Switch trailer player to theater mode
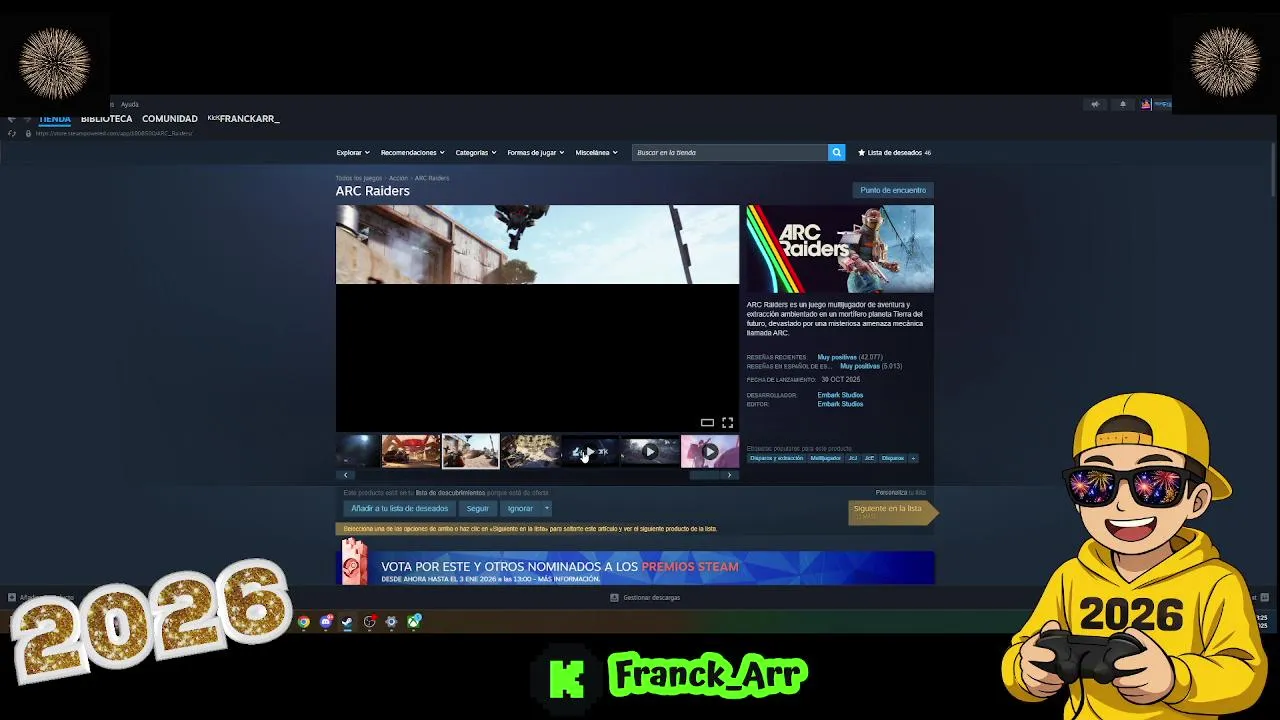The width and height of the screenshot is (1280, 720). [707, 423]
